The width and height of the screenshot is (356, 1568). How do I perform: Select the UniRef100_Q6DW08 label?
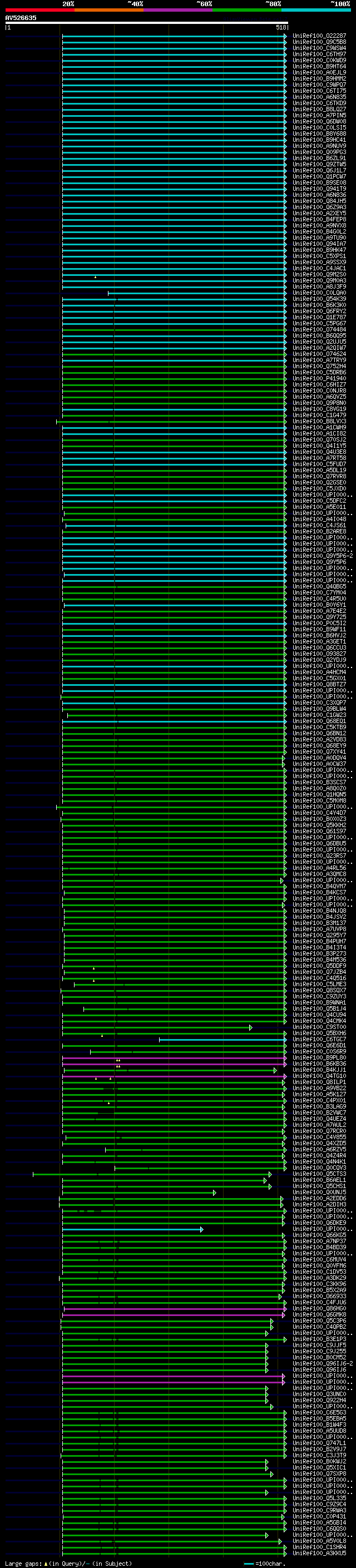pyautogui.click(x=319, y=122)
